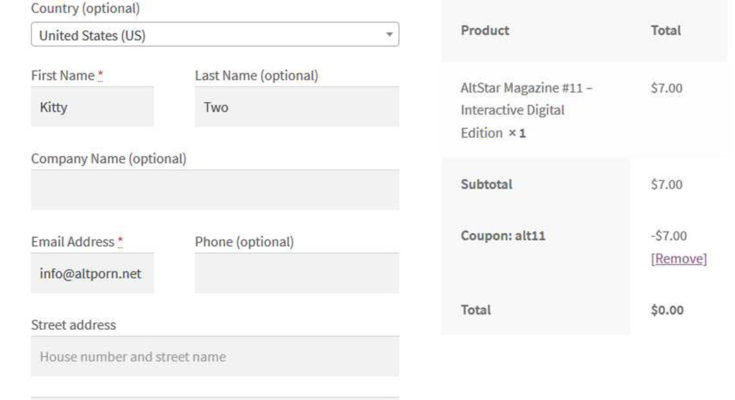Open the Country dropdown showing United States

214,35
